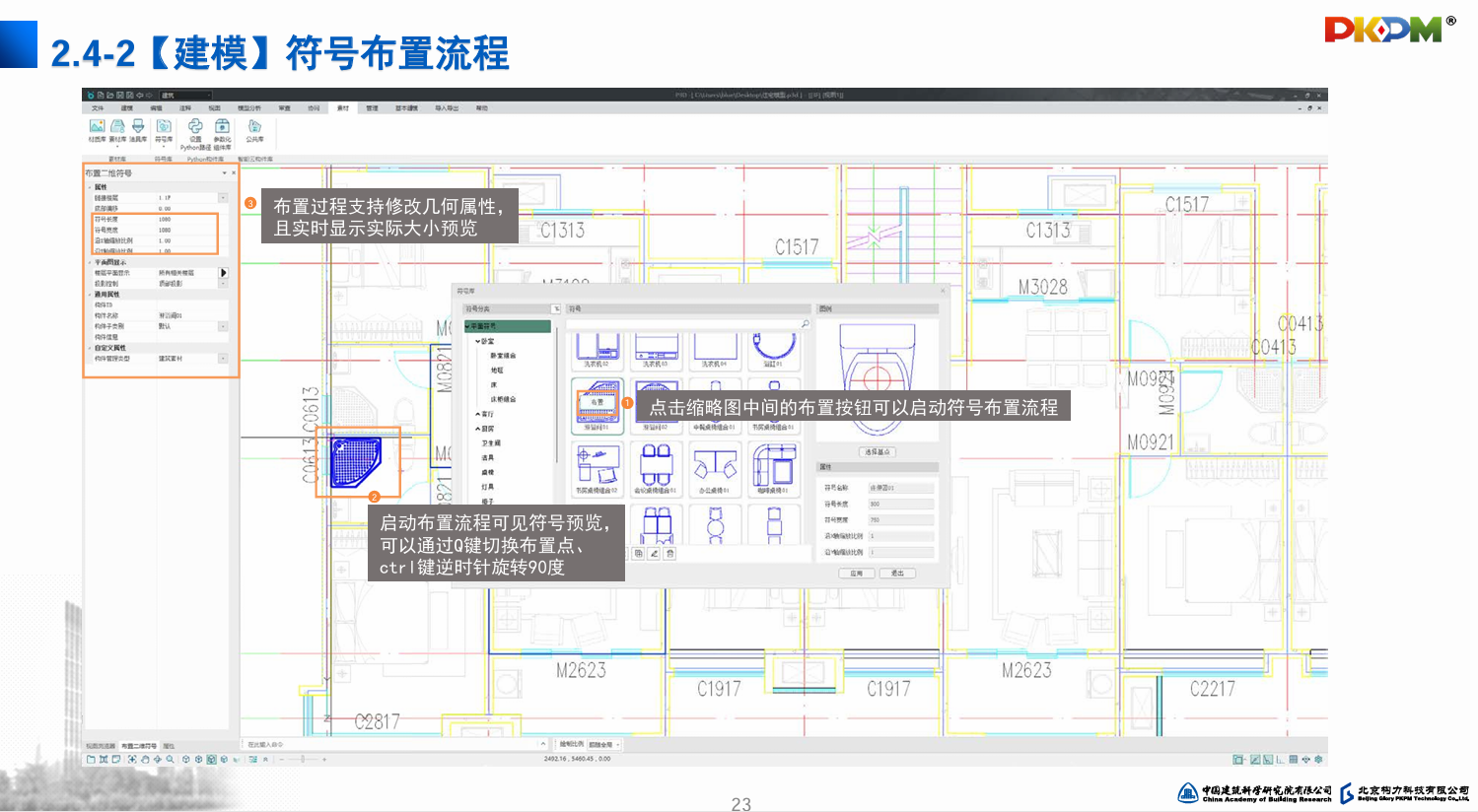Image resolution: width=1478 pixels, height=812 pixels.
Task: Click the 符号库 symbol library icon
Action: tap(164, 127)
